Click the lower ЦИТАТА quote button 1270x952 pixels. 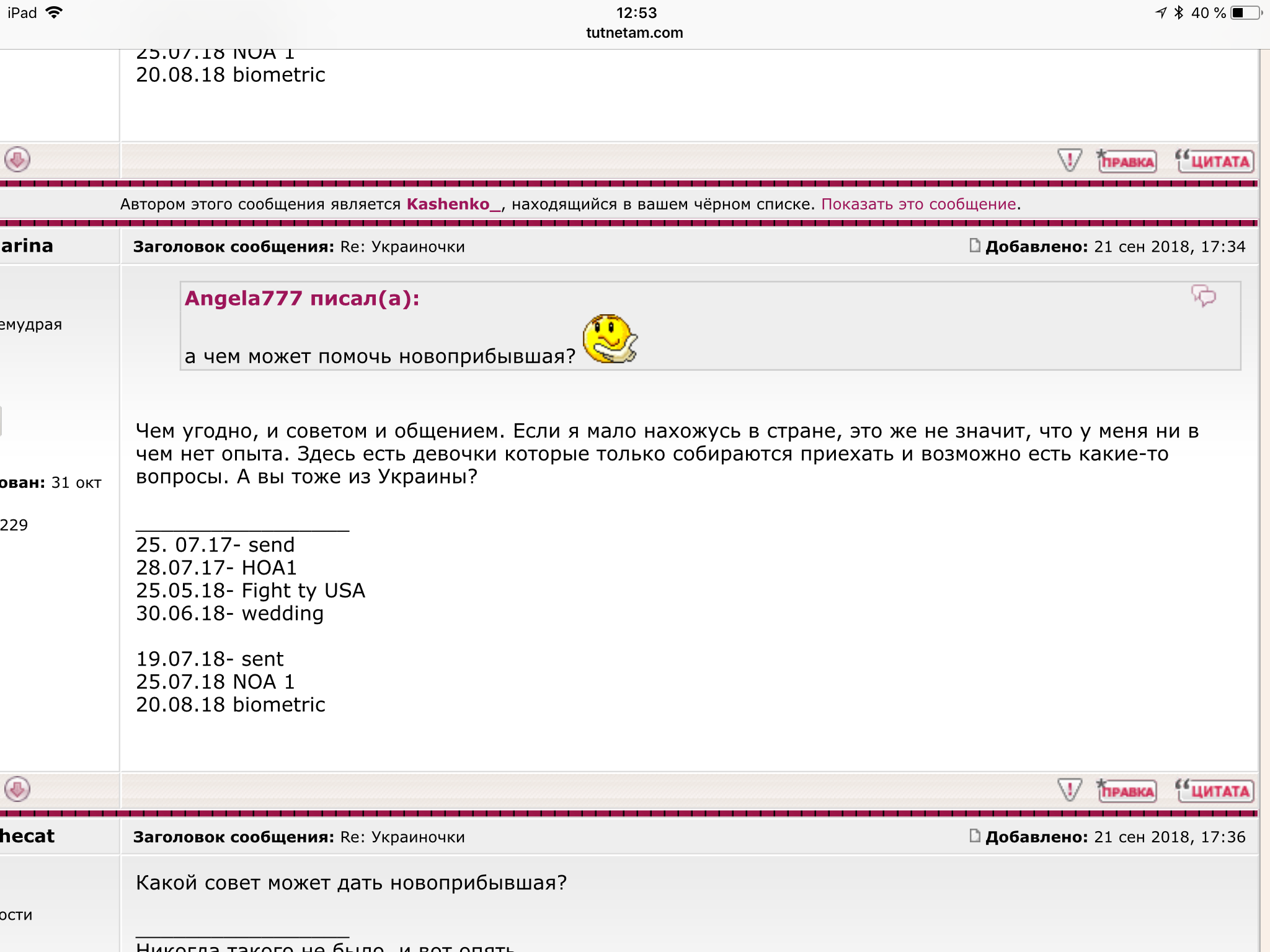point(1215,791)
